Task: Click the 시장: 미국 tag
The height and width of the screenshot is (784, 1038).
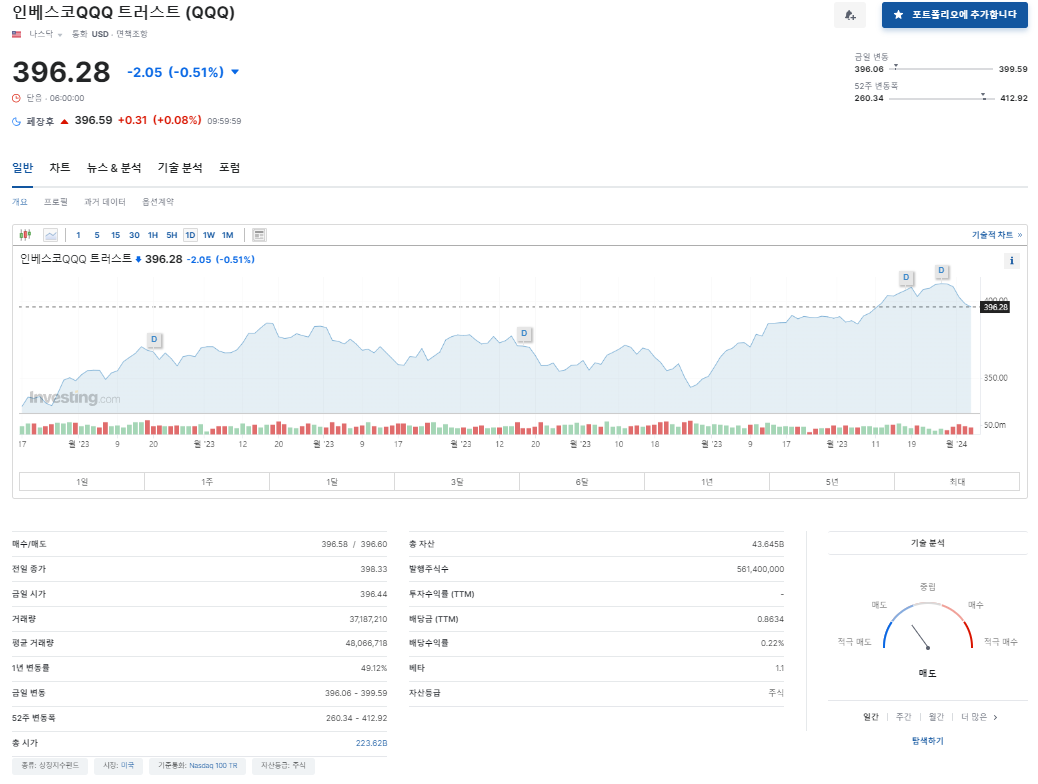Action: 118,765
